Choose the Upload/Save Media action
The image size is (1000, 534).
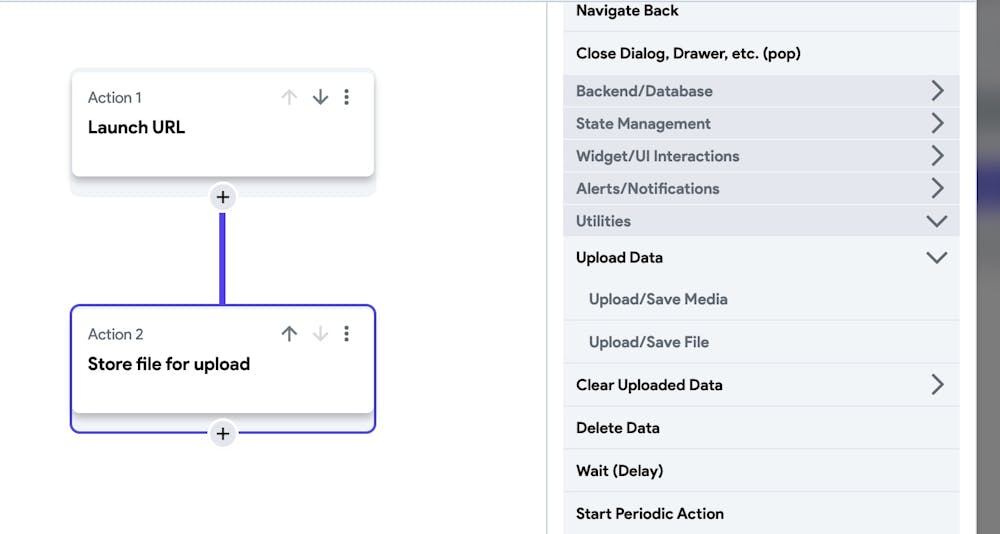[x=658, y=299]
